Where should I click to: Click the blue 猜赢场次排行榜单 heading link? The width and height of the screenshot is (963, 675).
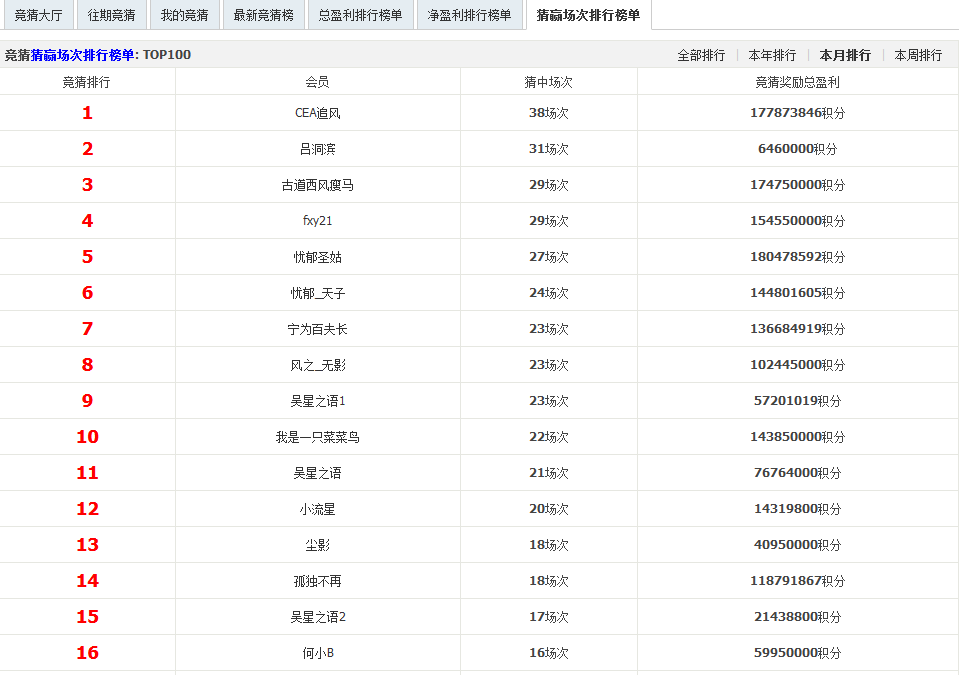(x=83, y=55)
